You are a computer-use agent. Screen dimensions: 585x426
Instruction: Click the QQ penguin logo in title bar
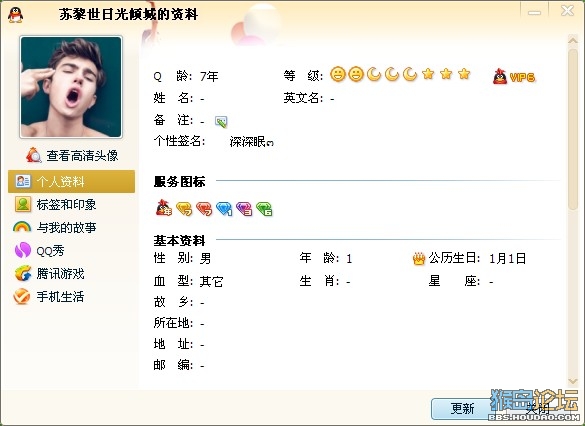15,15
